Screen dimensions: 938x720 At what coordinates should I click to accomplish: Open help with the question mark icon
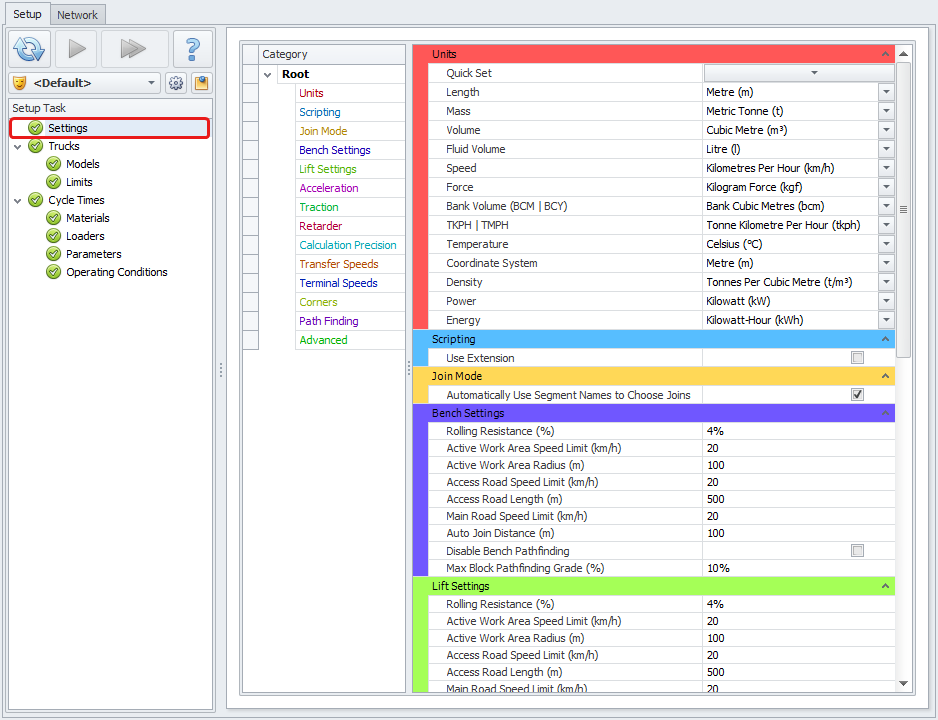click(x=193, y=49)
